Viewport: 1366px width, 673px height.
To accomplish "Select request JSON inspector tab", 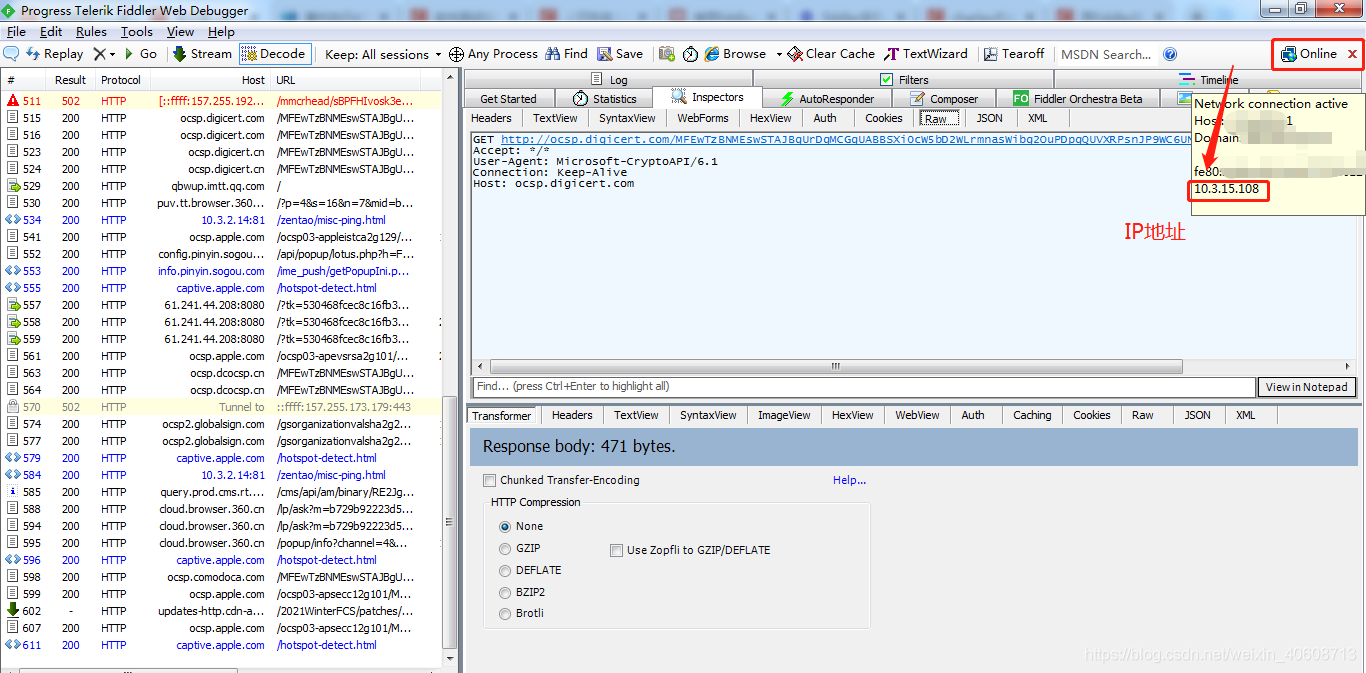I will click(x=989, y=118).
